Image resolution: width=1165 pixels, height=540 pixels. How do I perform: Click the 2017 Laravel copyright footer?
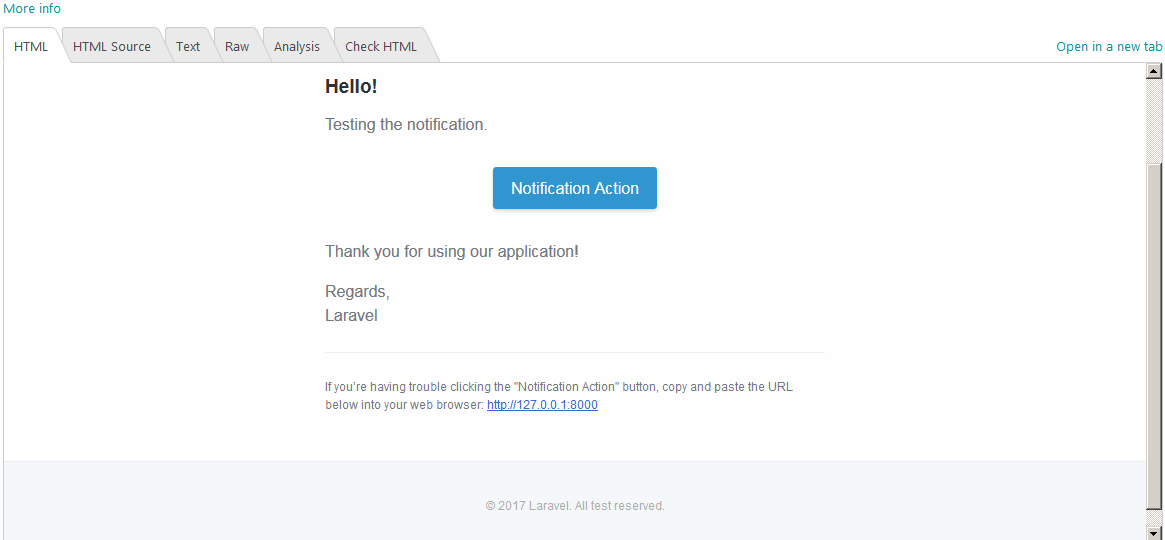coord(575,506)
